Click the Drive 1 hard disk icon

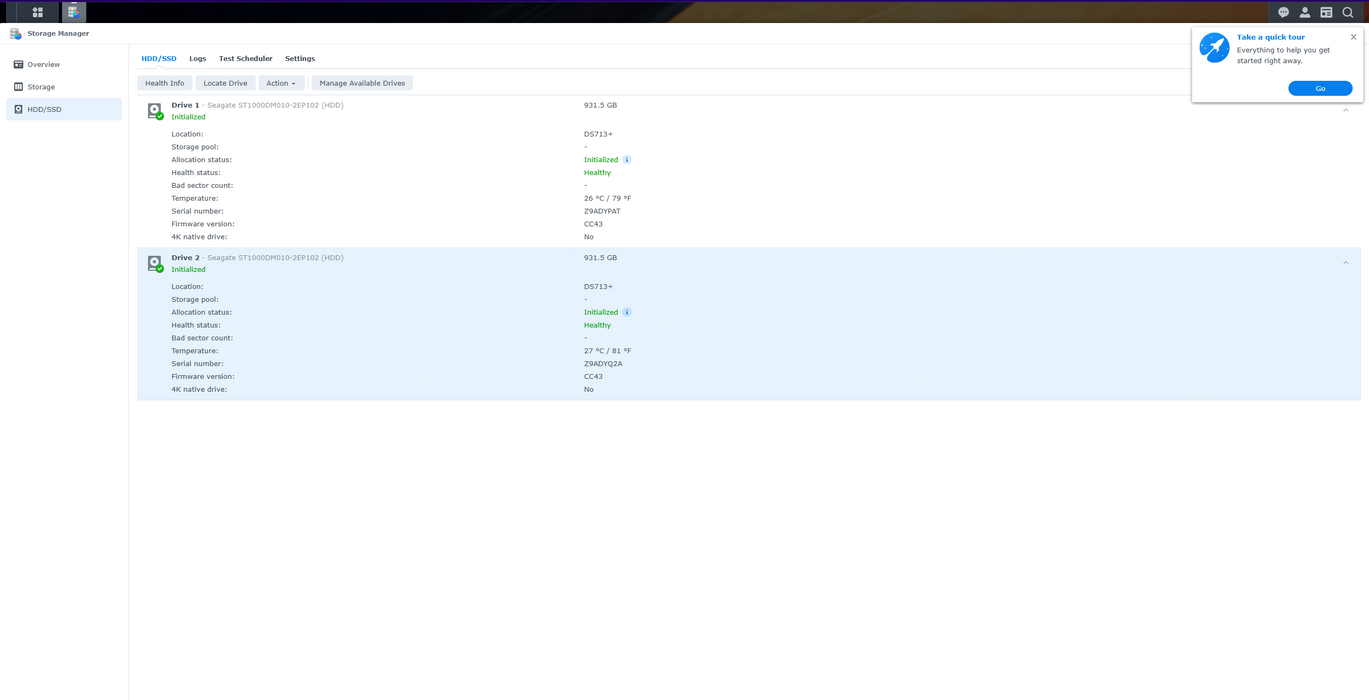(155, 110)
